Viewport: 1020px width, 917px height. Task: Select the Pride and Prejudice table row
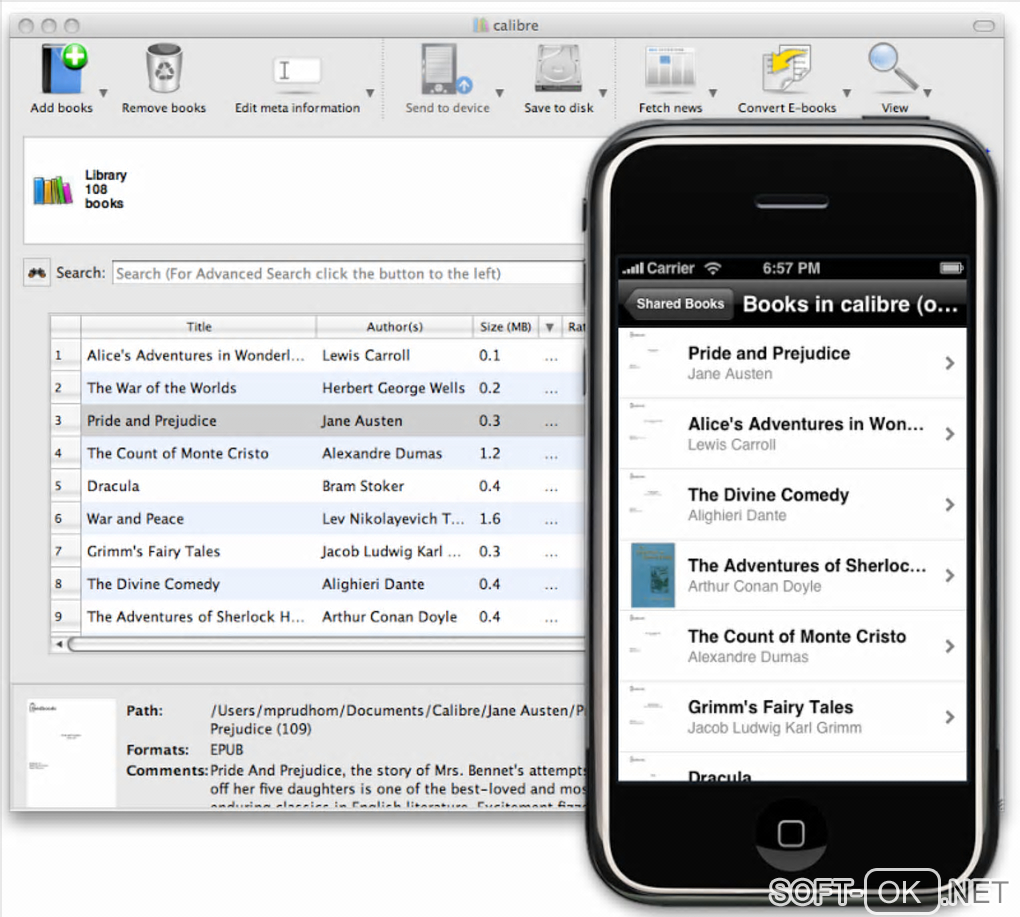[x=319, y=420]
